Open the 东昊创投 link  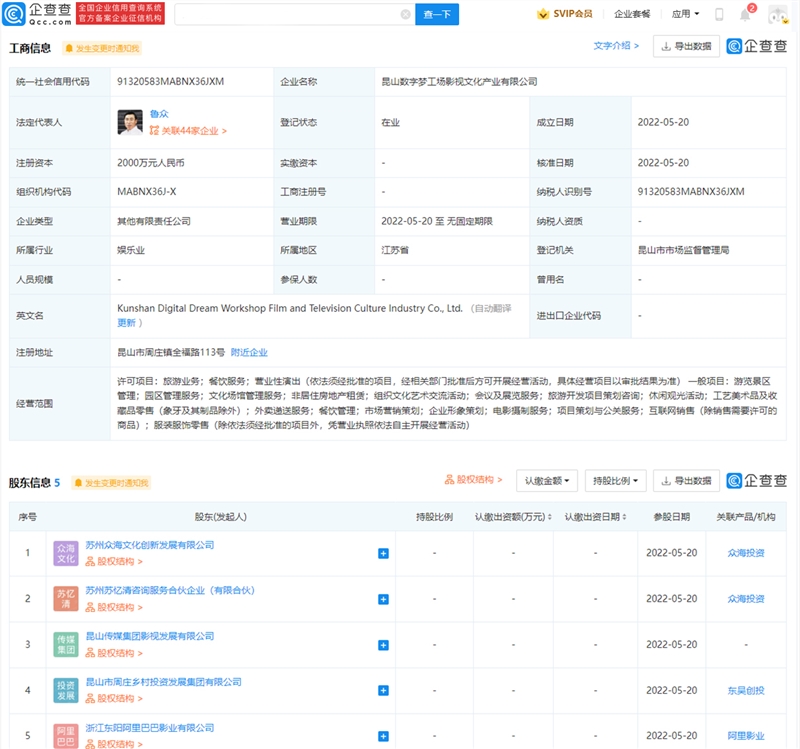[x=746, y=690]
